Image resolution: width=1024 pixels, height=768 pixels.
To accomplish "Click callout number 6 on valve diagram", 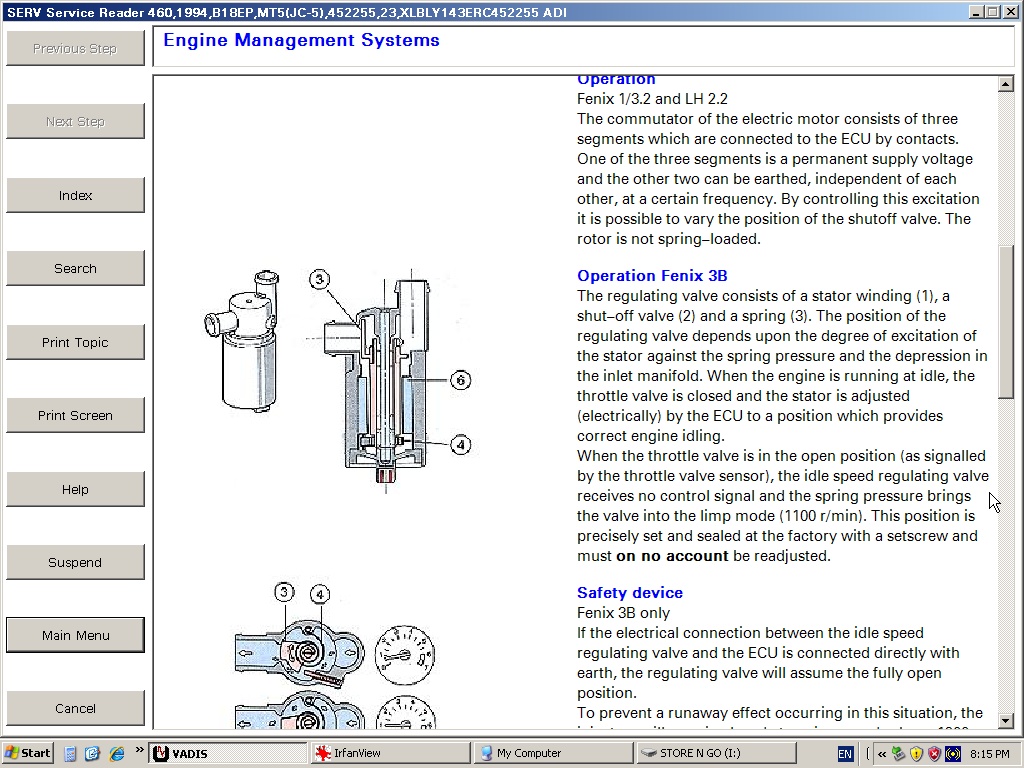I will click(x=460, y=380).
